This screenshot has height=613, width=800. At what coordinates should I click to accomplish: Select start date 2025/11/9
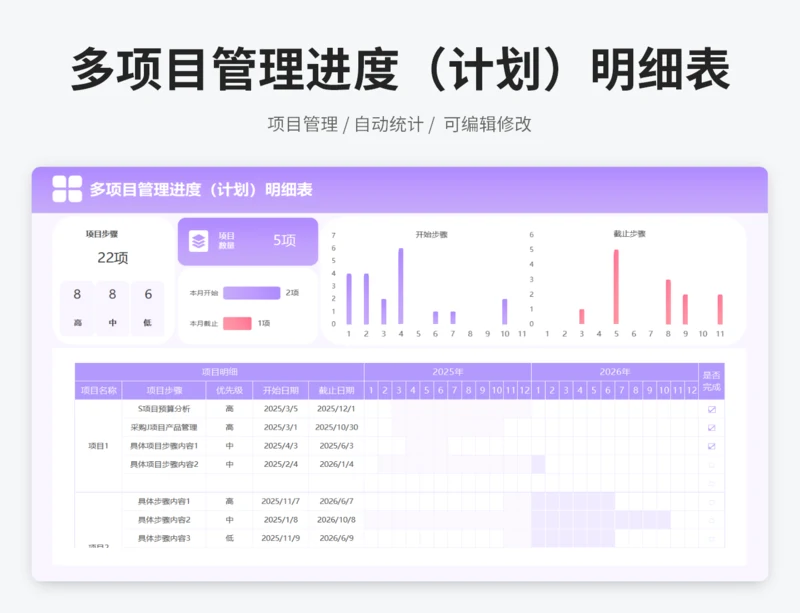[281, 538]
